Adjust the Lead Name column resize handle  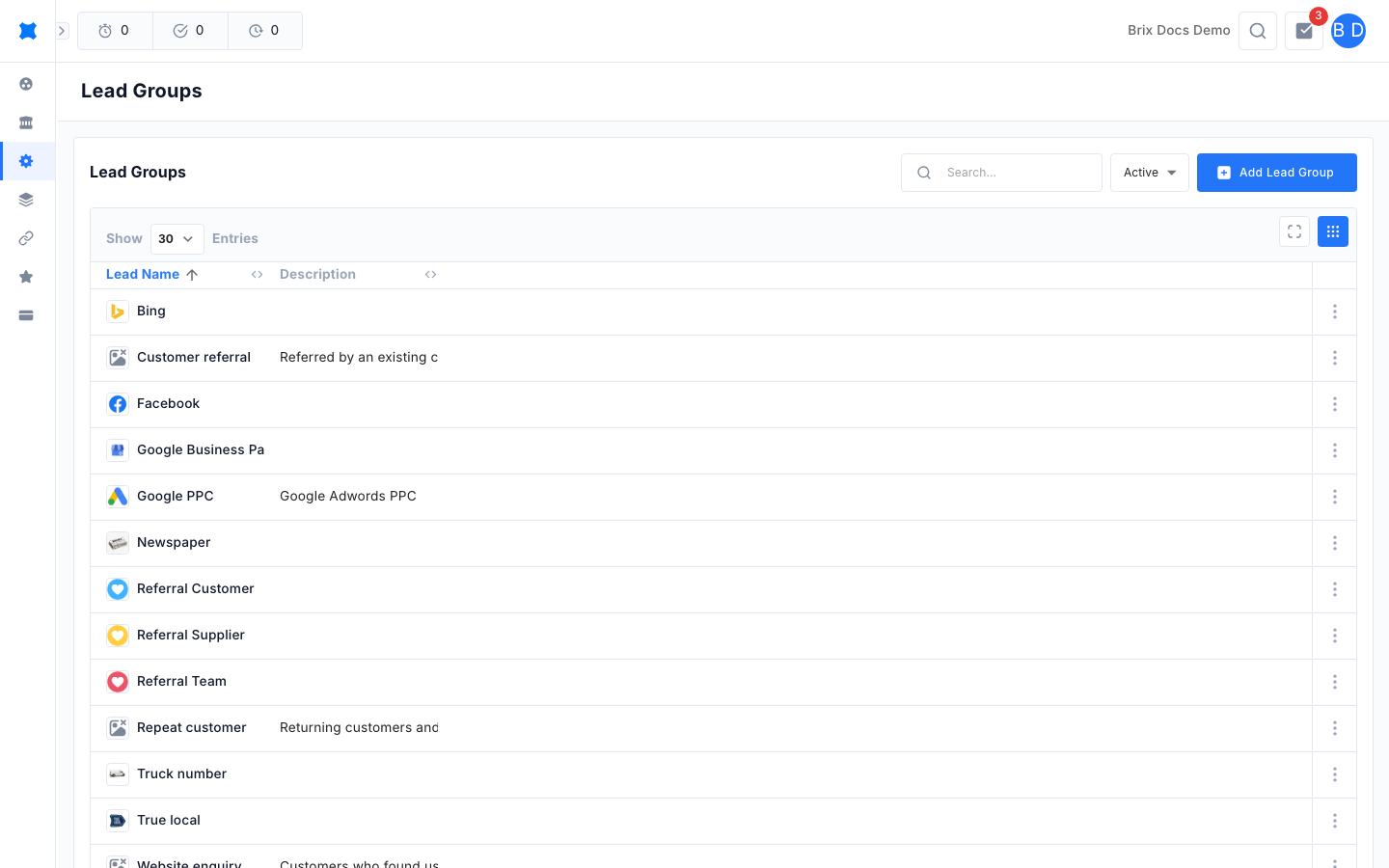258,275
